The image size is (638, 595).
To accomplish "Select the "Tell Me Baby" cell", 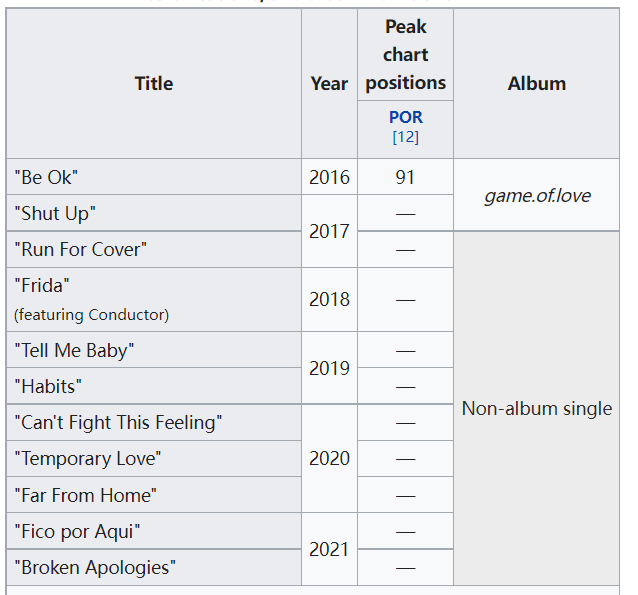I will coord(74,350).
